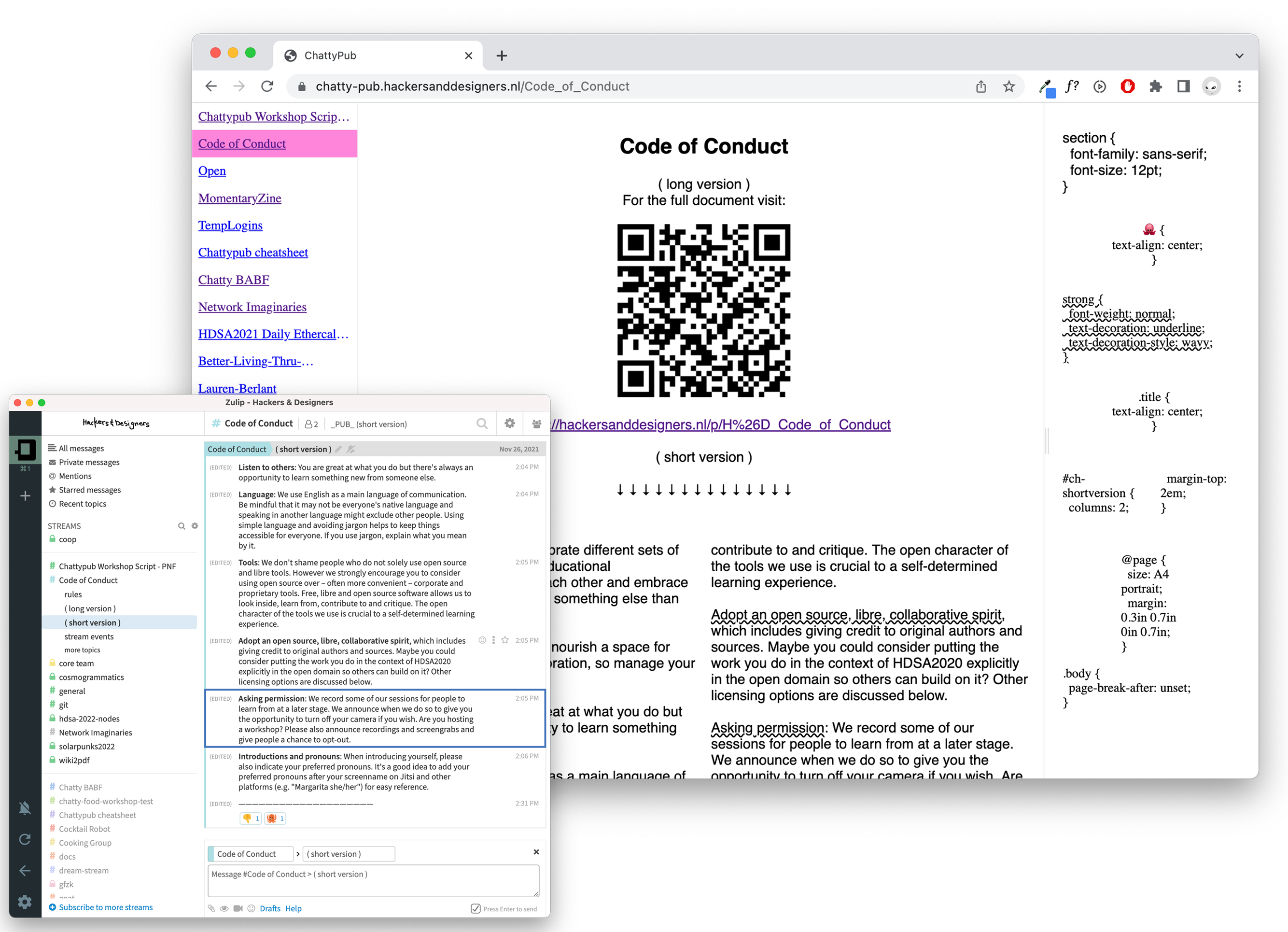Toggle the Do Not Disturb bell icon
This screenshot has width=1288, height=932.
point(25,808)
